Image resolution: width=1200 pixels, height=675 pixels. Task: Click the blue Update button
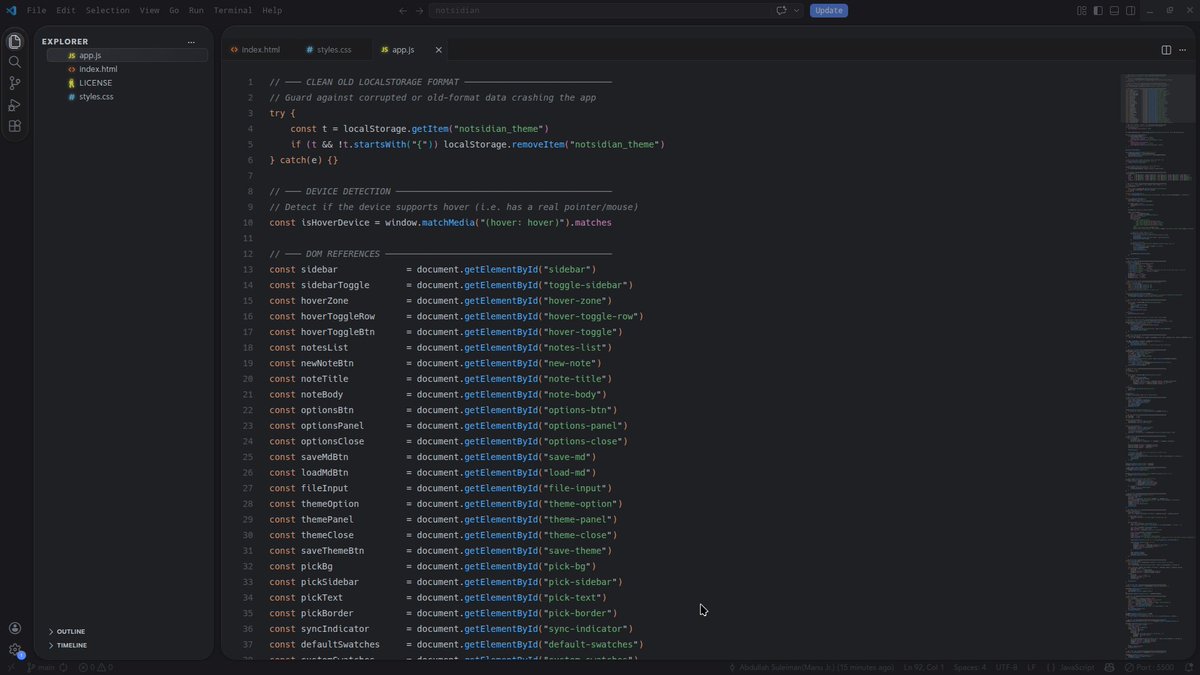[x=829, y=10]
